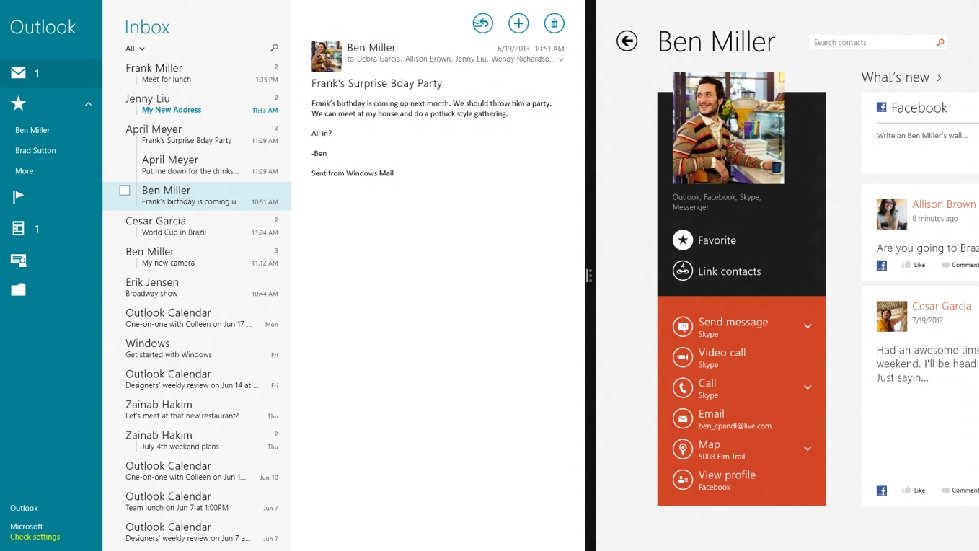
Task: Open Map location pin icon
Action: (x=682, y=449)
